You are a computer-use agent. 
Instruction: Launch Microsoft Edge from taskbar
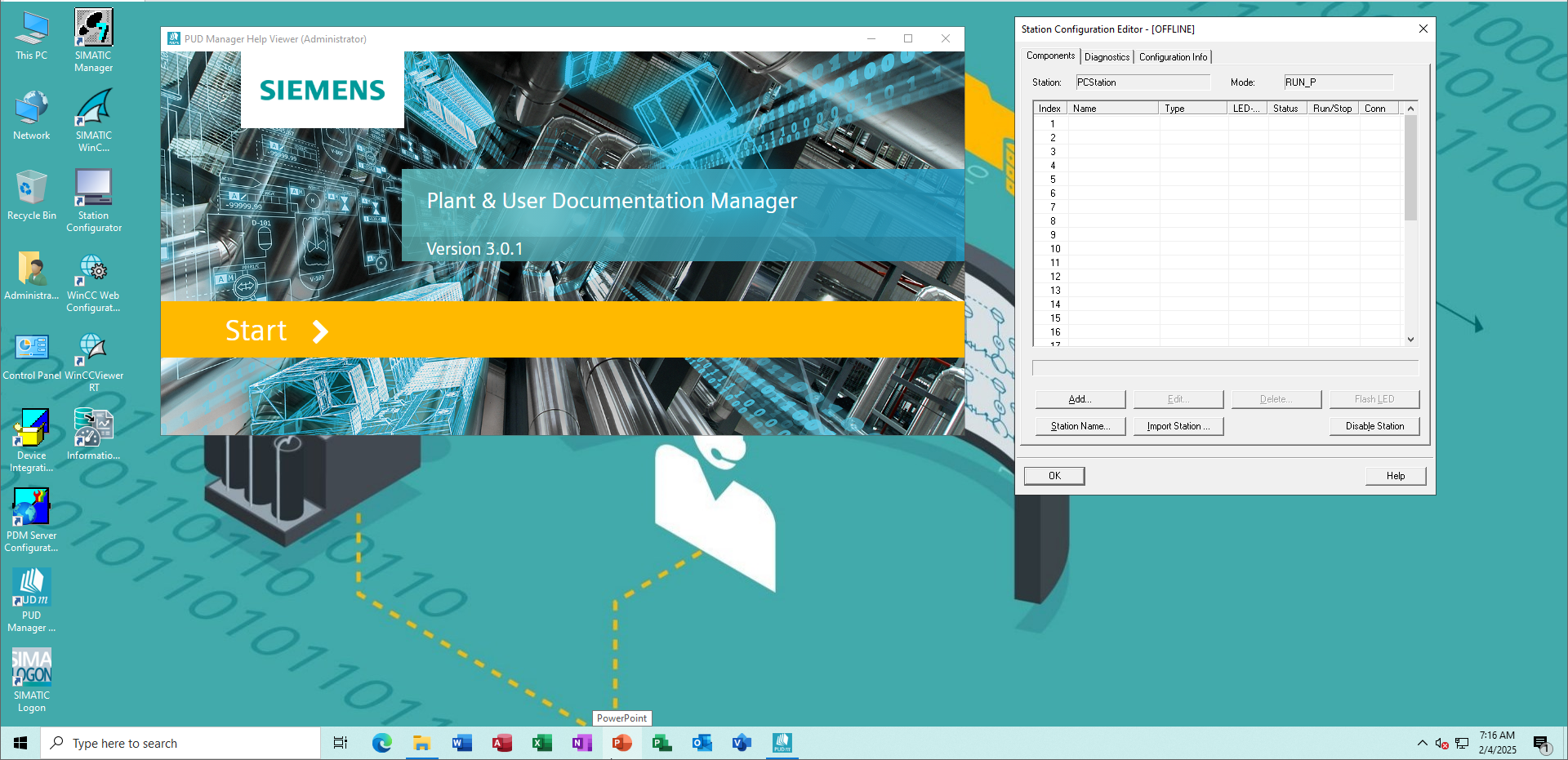click(381, 743)
